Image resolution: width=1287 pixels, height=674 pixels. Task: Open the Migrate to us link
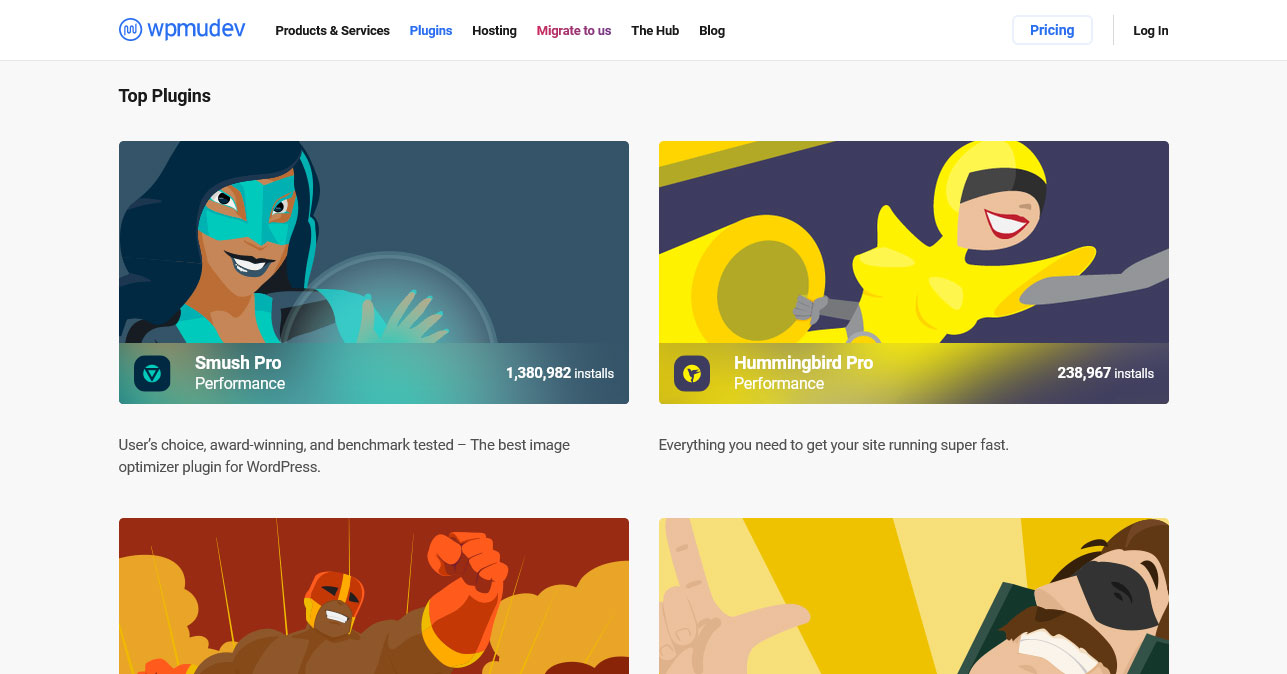[574, 31]
